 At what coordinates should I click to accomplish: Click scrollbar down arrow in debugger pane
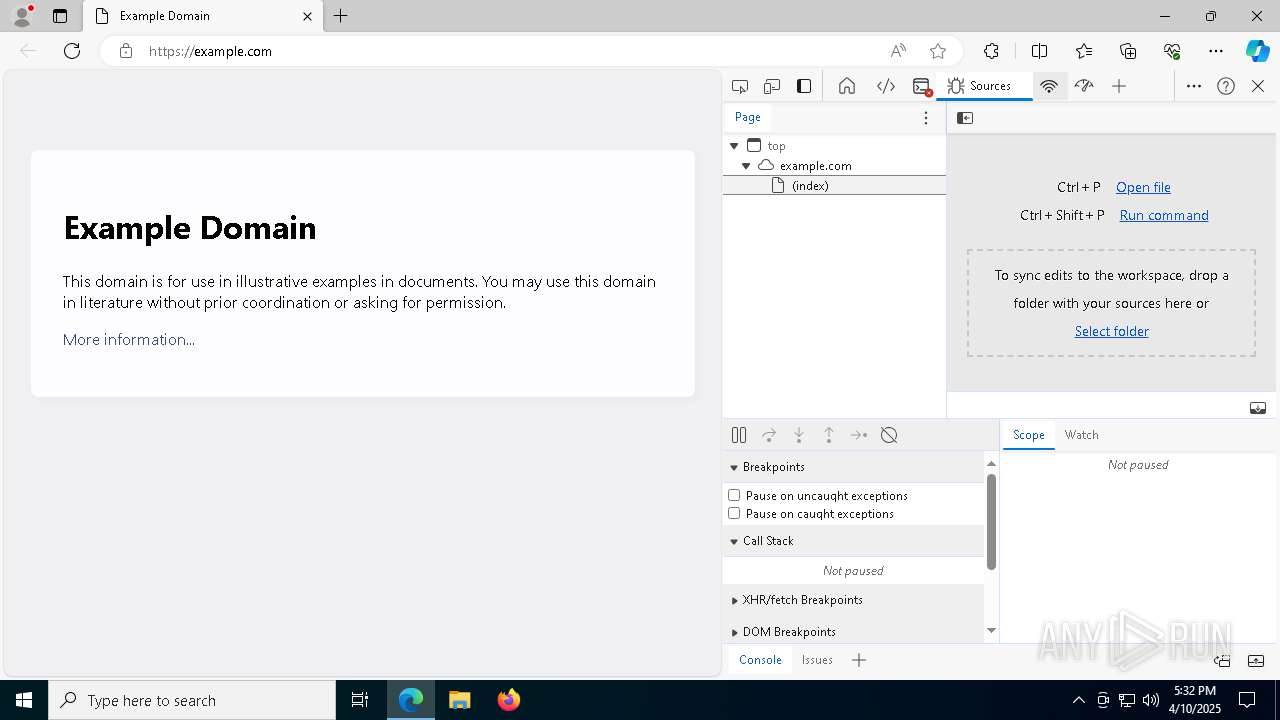(991, 630)
